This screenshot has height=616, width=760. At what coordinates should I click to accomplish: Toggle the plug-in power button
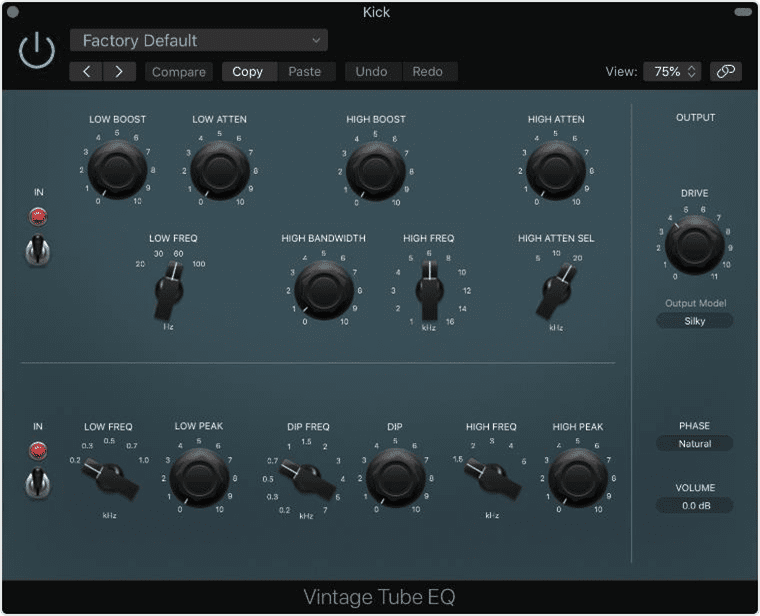(x=37, y=50)
